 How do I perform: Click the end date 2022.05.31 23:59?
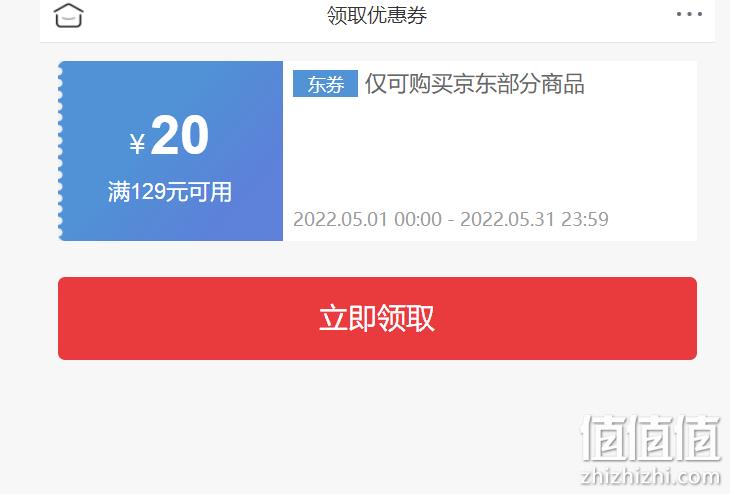(x=534, y=219)
